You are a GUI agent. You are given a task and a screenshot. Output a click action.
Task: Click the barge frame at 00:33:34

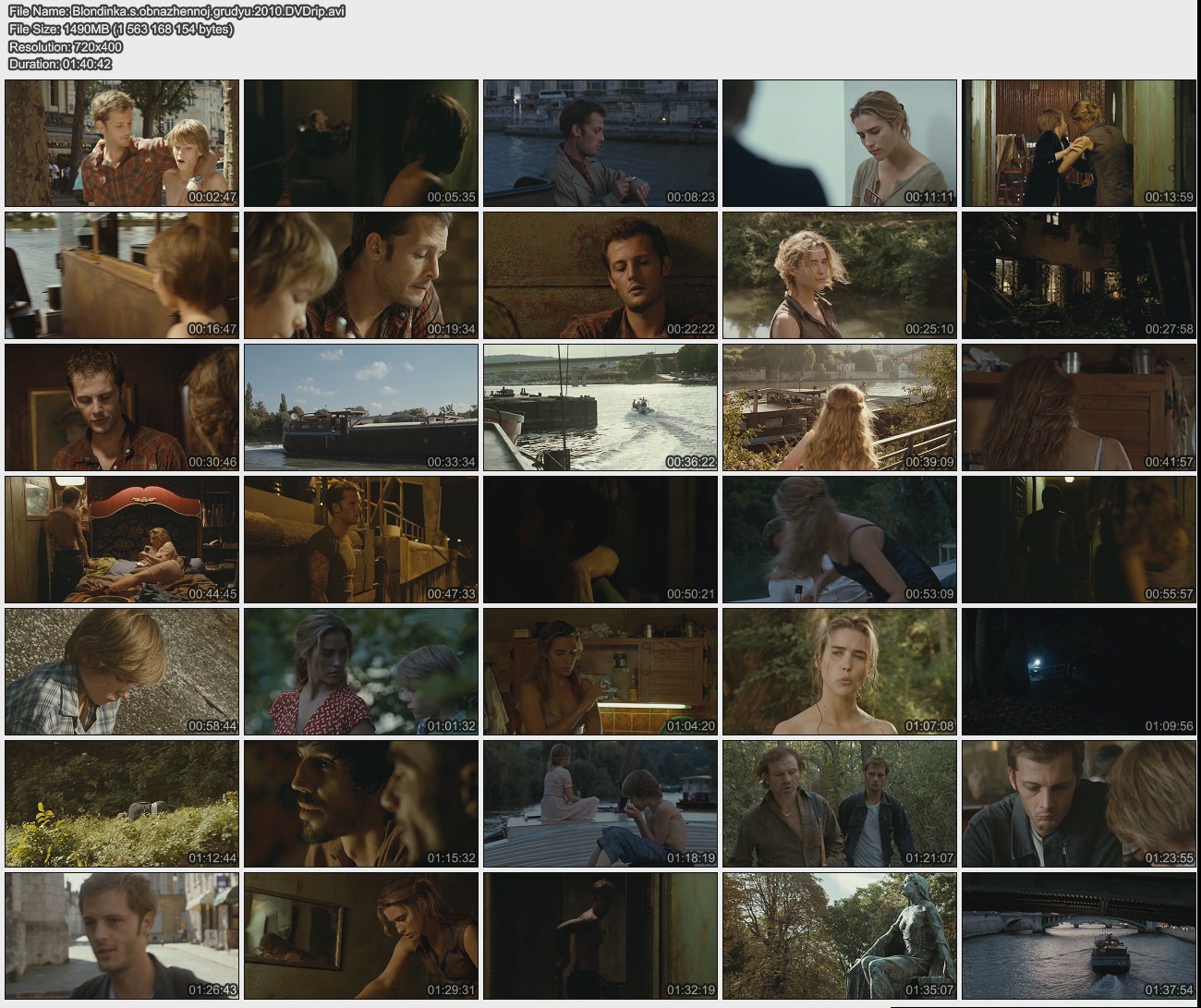(x=361, y=407)
